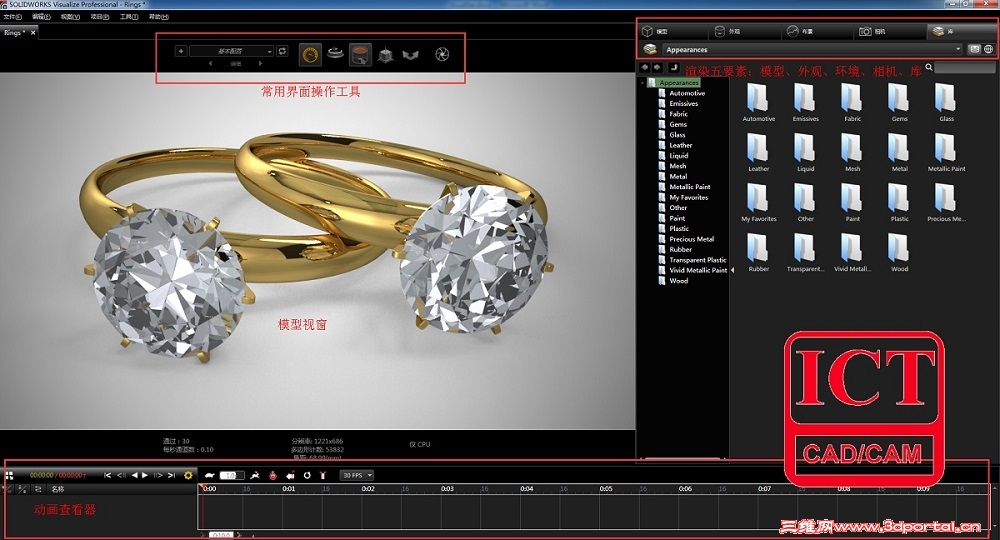Viewport: 1000px width, 540px height.
Task: Open the 30 FPS frame rate dropdown
Action: coord(357,475)
